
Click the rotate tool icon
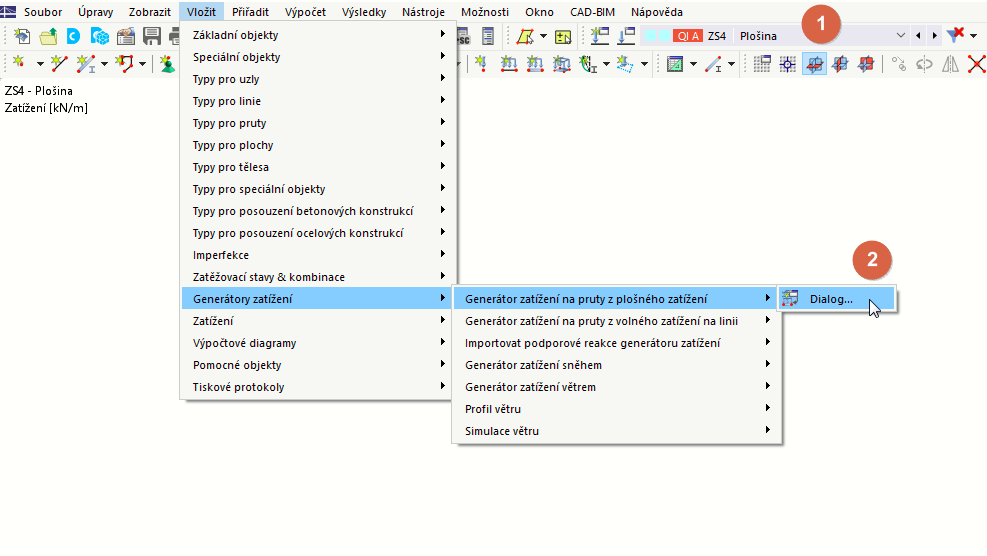pyautogui.click(x=925, y=64)
